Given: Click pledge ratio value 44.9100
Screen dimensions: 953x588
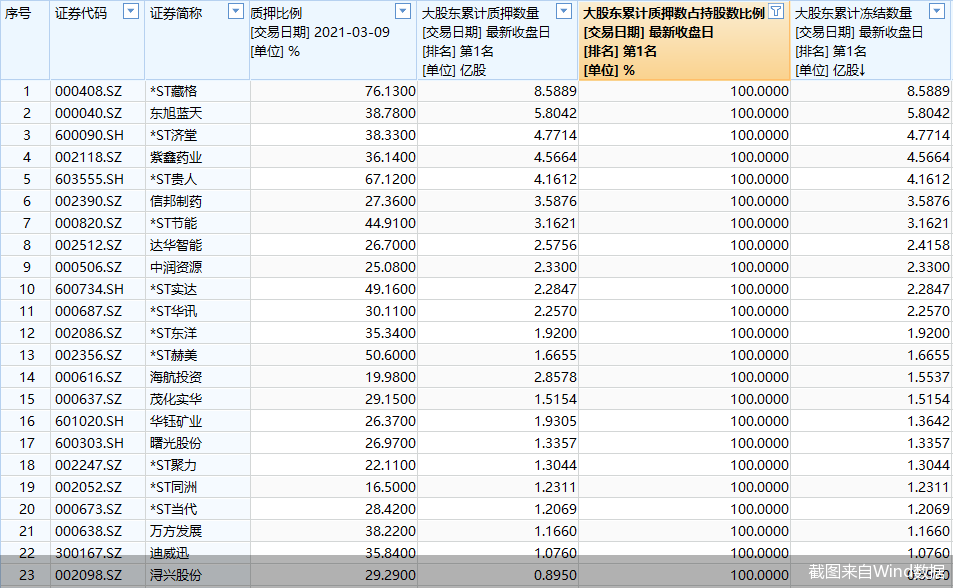Looking at the screenshot, I should click(390, 223).
